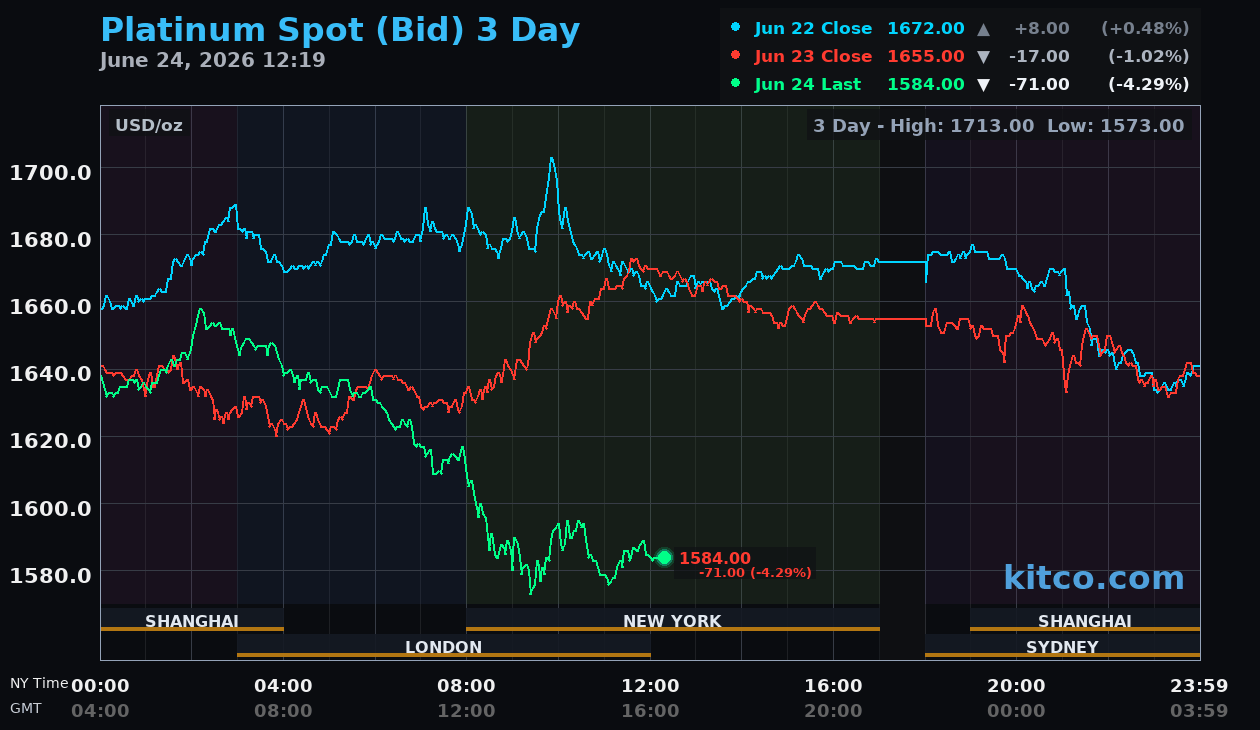Click the 1620.0 axis label

(x=50, y=440)
